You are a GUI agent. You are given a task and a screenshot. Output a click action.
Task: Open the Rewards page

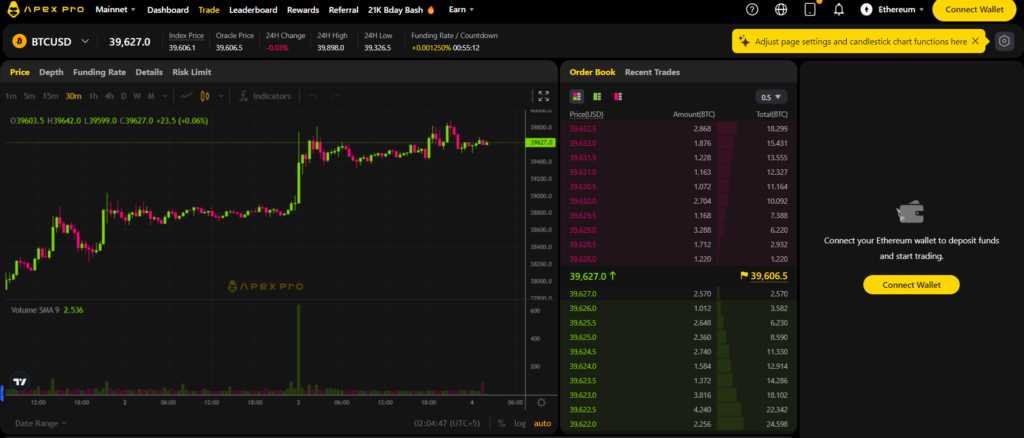[303, 10]
